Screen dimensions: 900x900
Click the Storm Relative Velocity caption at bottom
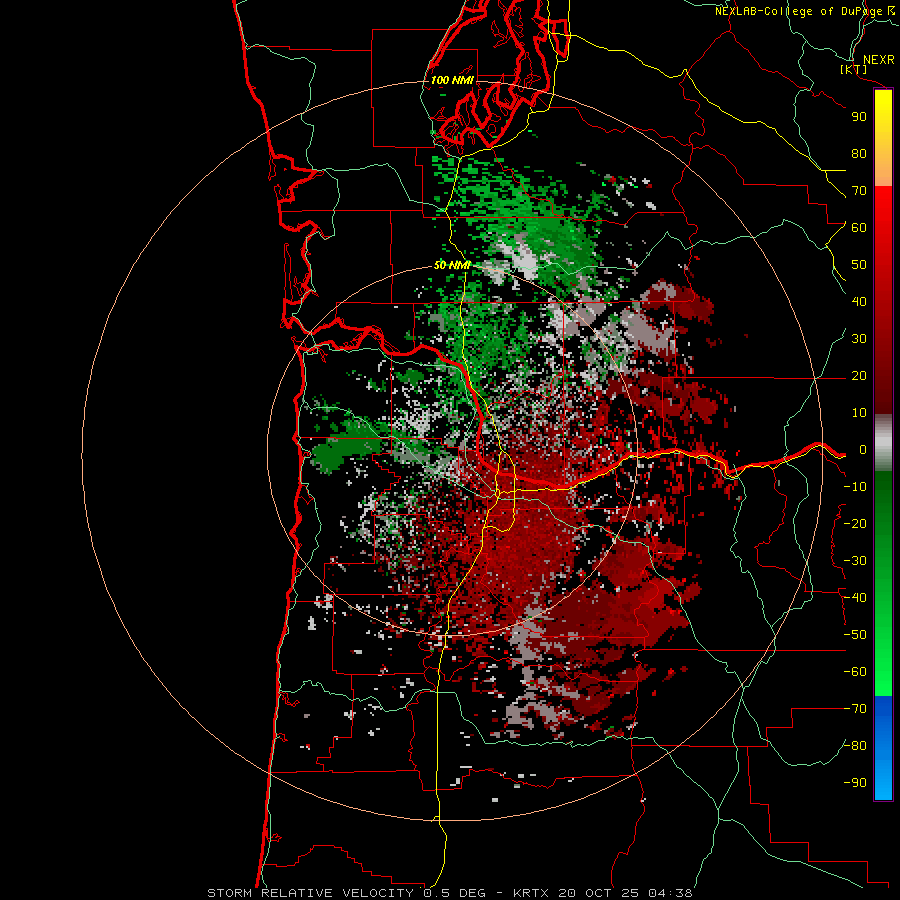(x=449, y=893)
